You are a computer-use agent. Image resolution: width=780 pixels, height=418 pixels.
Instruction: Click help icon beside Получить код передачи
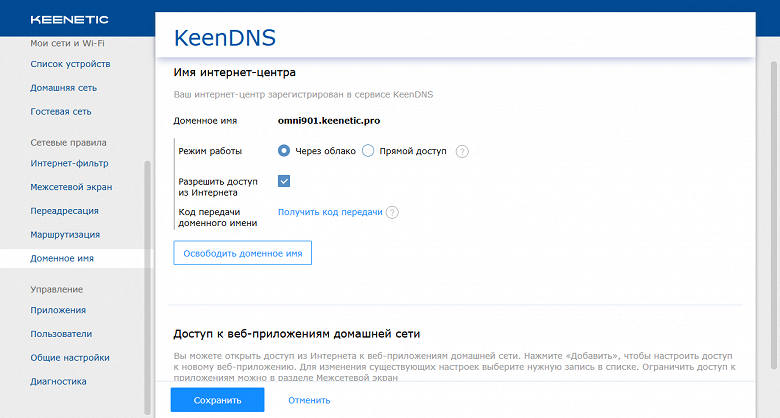pyautogui.click(x=392, y=212)
